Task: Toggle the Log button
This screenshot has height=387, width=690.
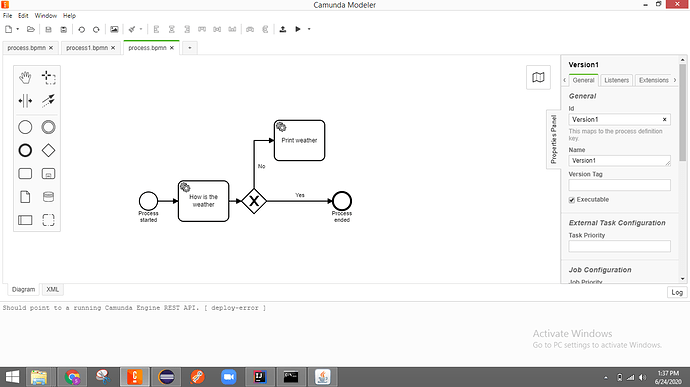Action: [677, 292]
